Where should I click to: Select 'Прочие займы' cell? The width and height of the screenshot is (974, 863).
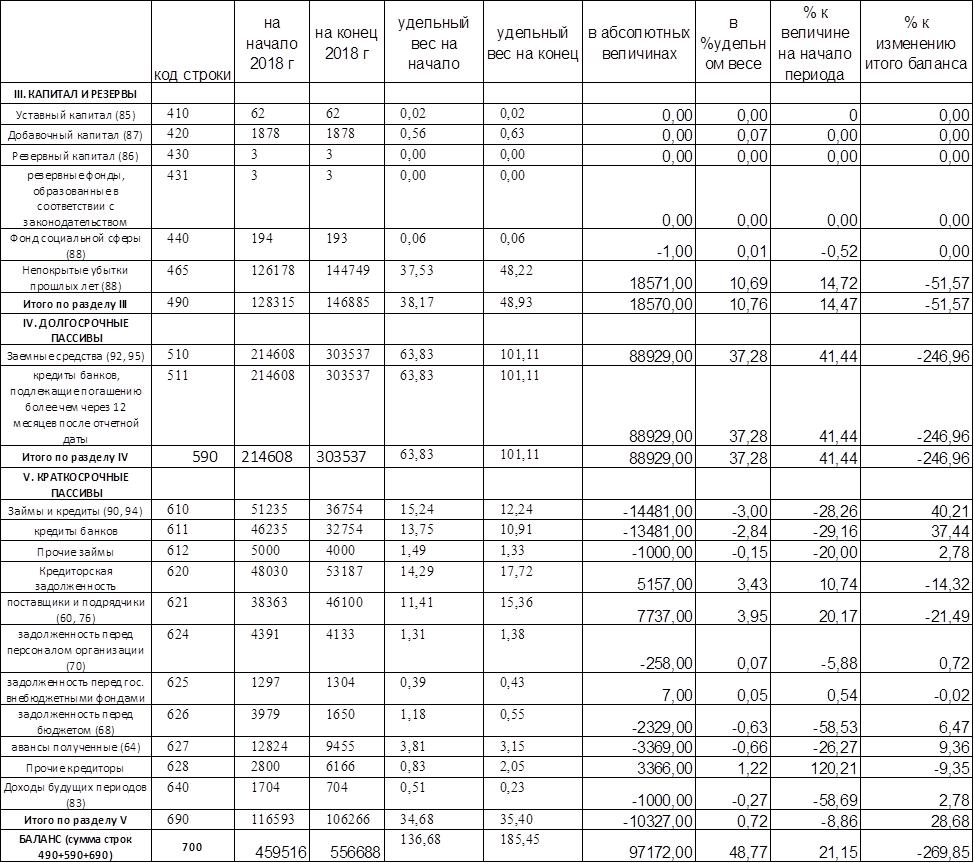pos(76,551)
